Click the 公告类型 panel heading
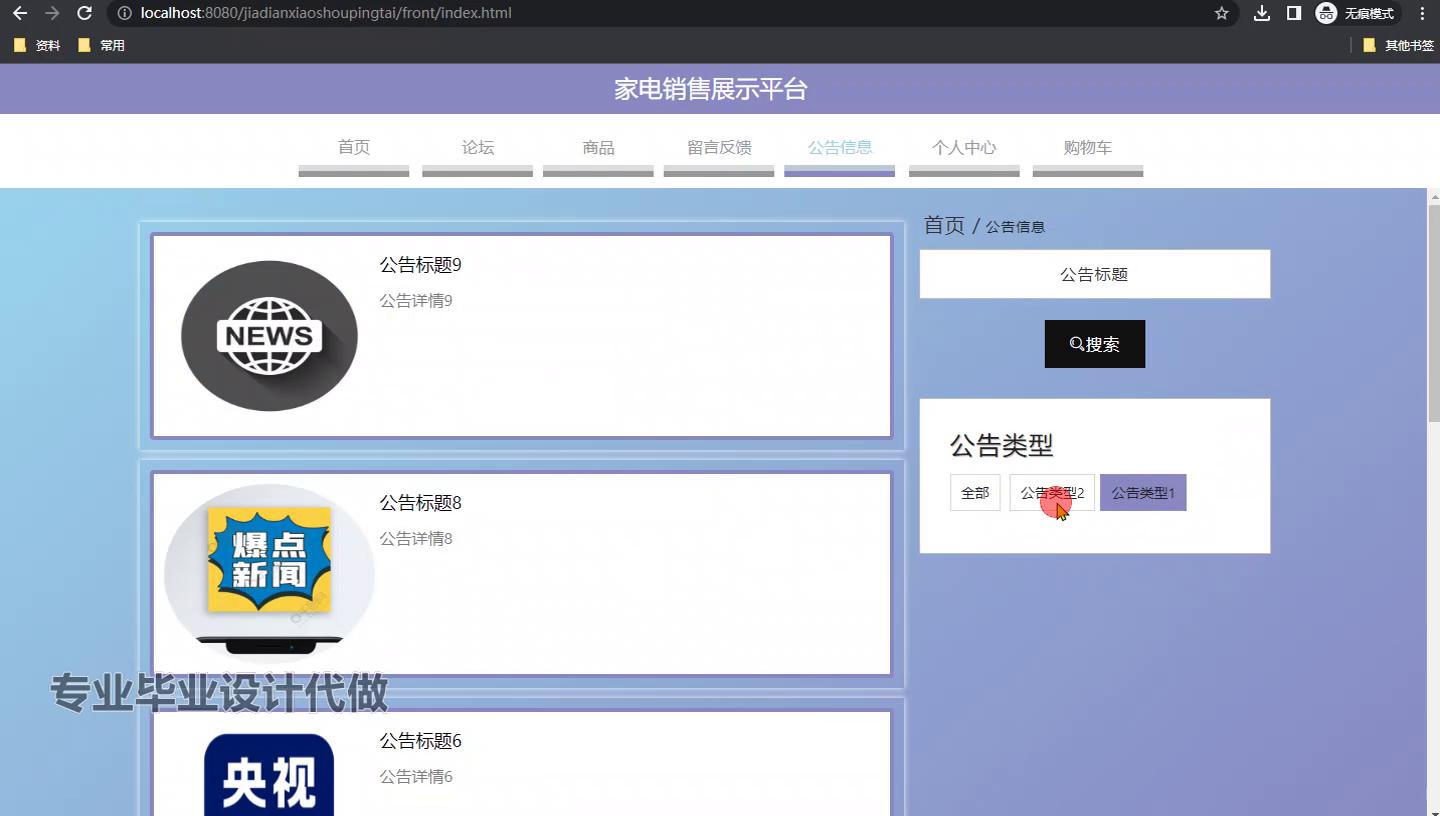This screenshot has width=1440, height=816. pyautogui.click(x=1001, y=445)
